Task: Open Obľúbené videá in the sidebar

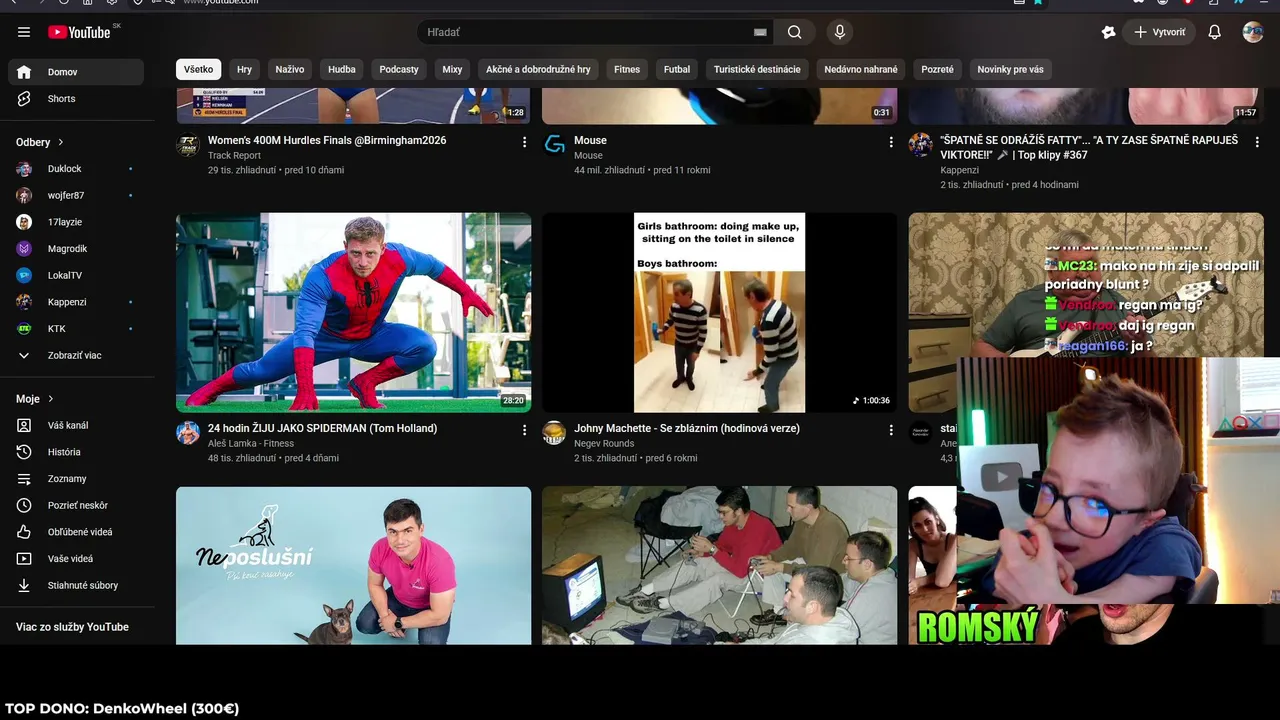Action: 76,532
